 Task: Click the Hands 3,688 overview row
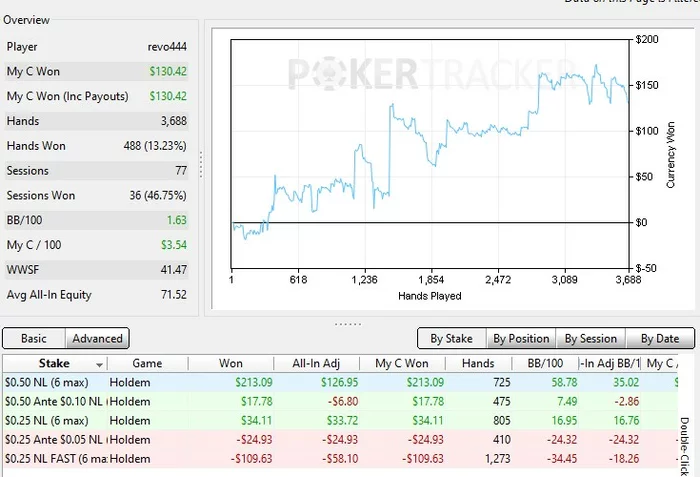click(96, 121)
